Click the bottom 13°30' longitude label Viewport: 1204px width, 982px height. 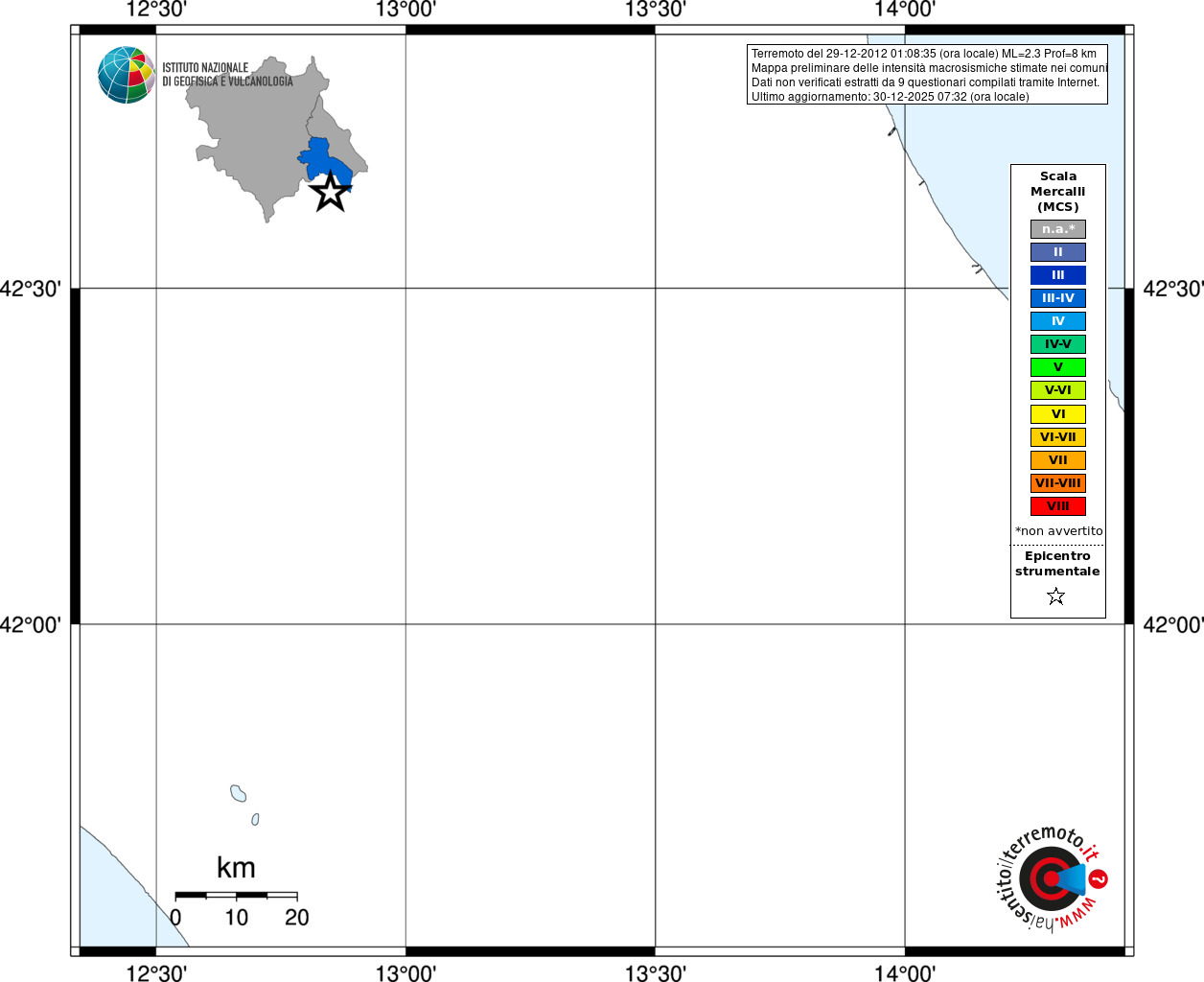pos(656,973)
